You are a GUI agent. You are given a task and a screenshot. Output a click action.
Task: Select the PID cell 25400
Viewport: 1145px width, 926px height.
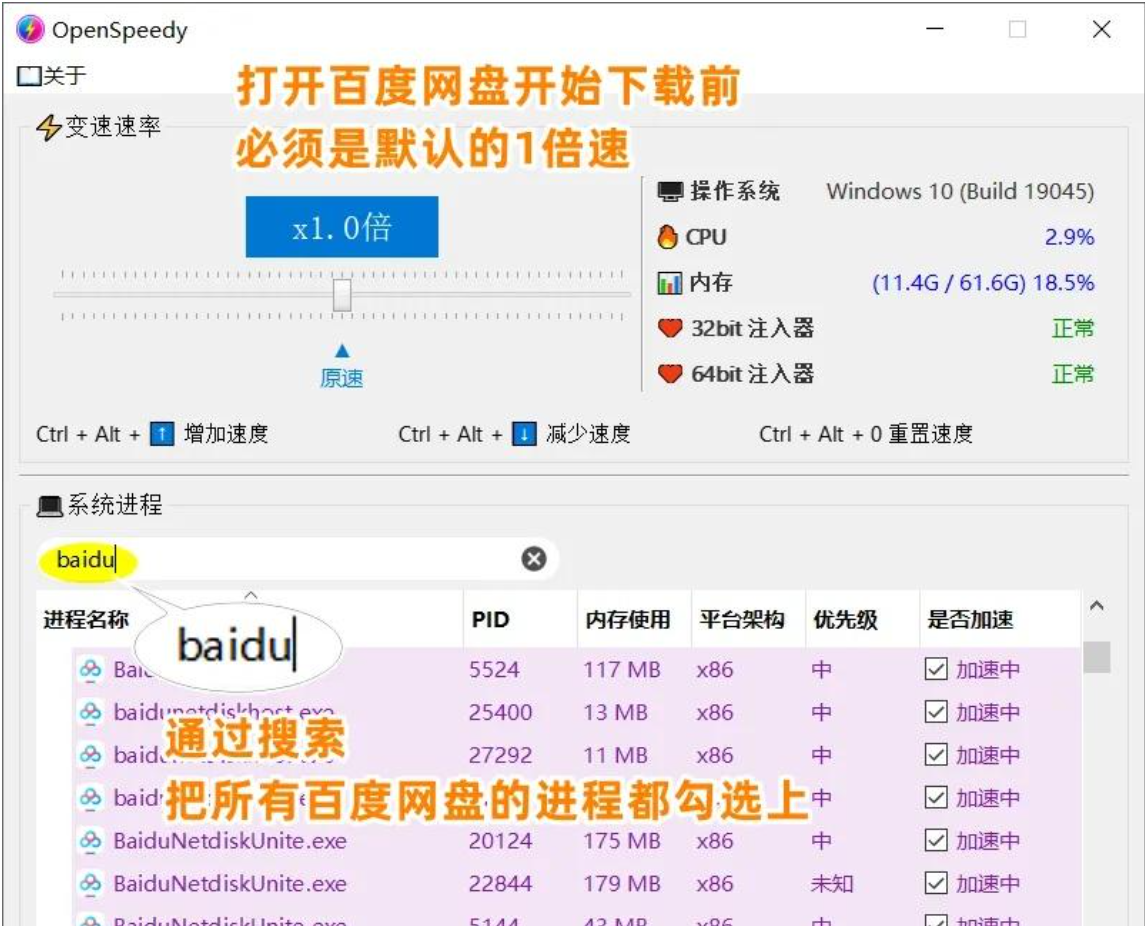[x=500, y=712]
